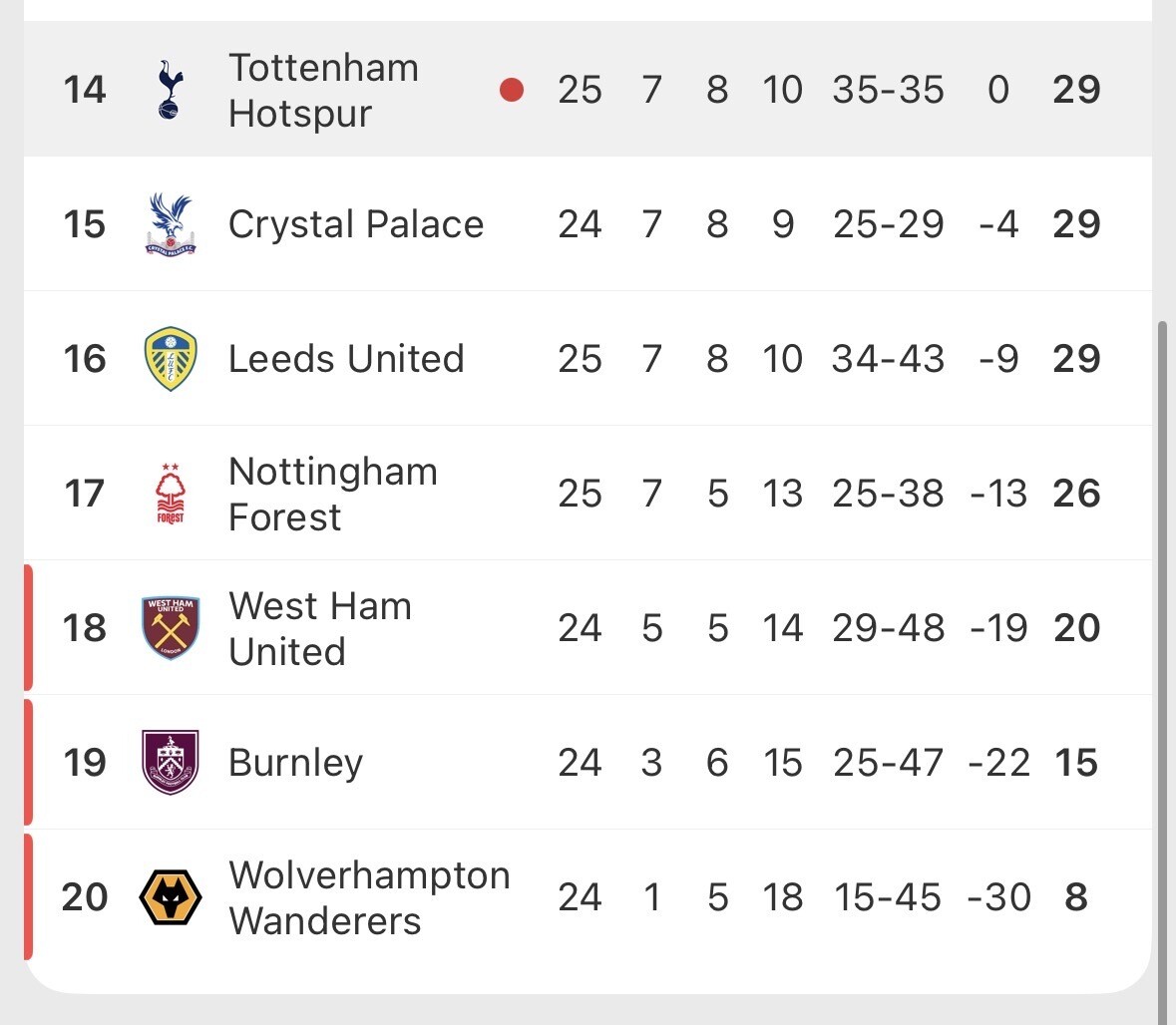Image resolution: width=1176 pixels, height=1025 pixels.
Task: Tap the red live dot beside Tottenham
Action: 512,91
